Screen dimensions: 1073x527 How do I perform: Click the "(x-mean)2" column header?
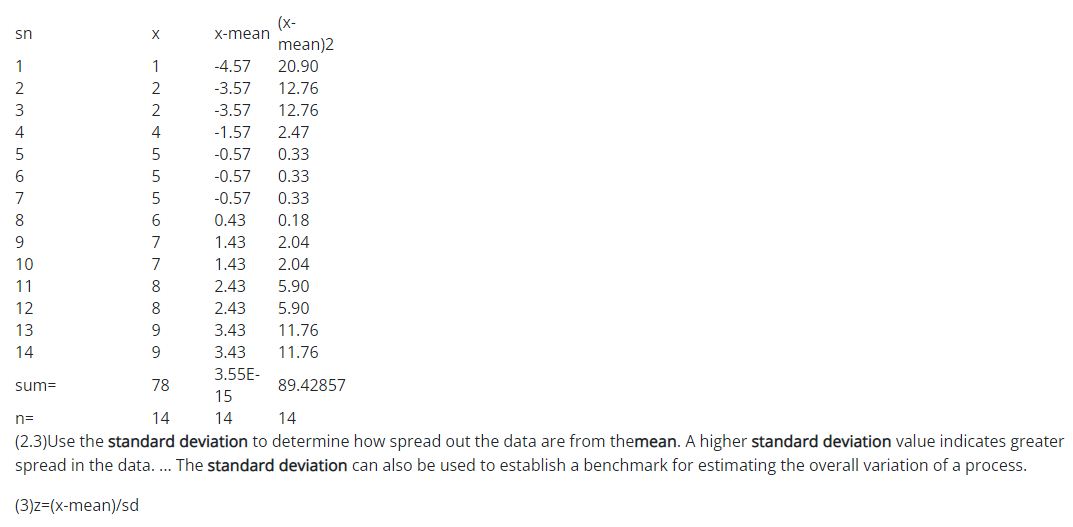pyautogui.click(x=305, y=34)
